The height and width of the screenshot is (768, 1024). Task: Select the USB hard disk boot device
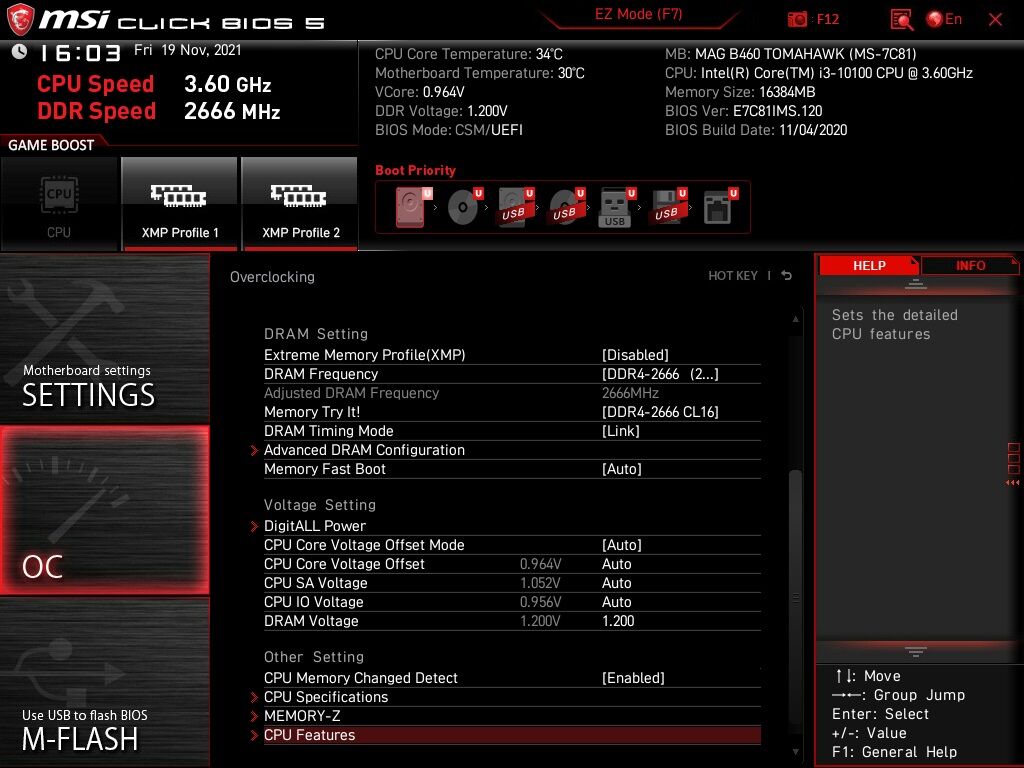click(515, 207)
